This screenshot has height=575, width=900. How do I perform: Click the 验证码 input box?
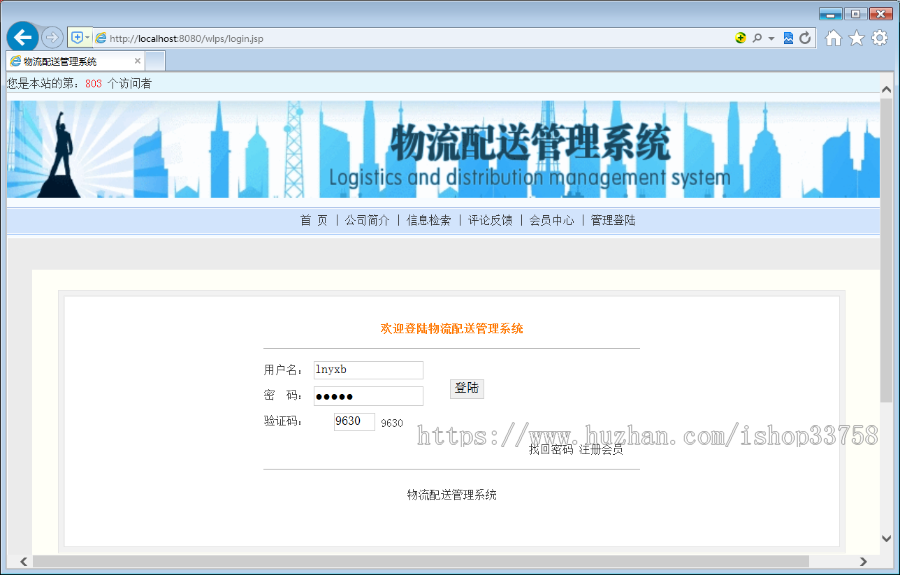354,421
